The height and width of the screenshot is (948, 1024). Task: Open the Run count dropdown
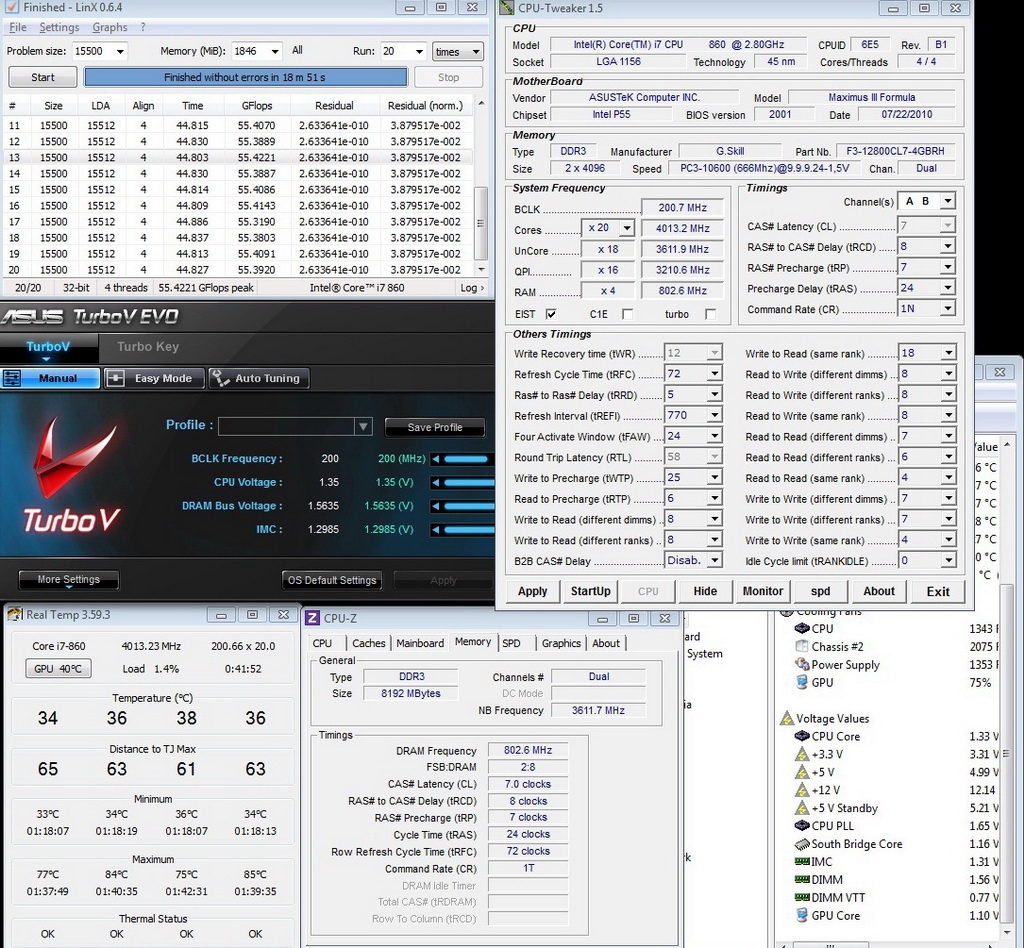click(x=419, y=52)
